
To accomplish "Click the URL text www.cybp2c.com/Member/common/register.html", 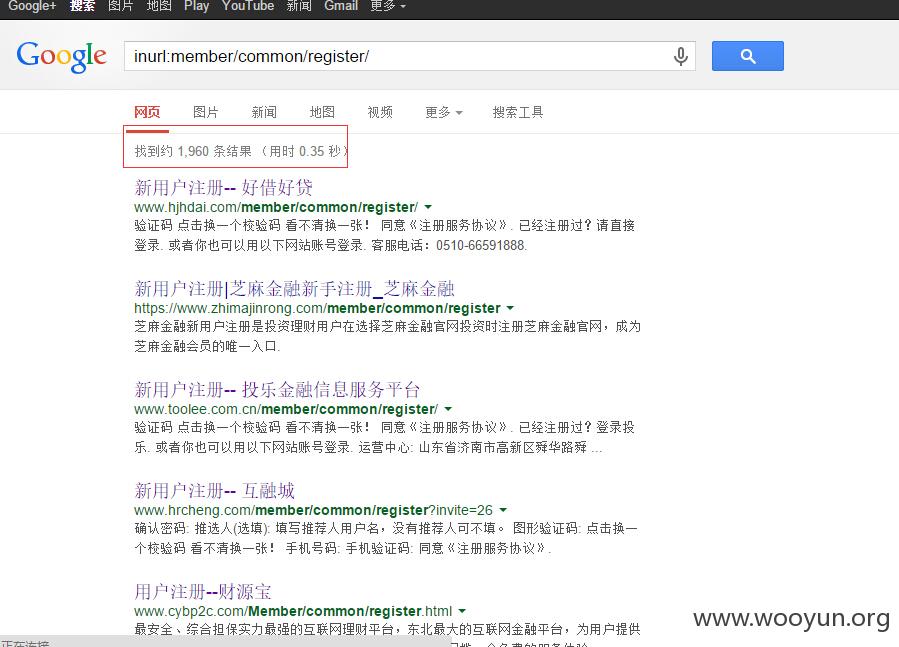I will click(293, 611).
